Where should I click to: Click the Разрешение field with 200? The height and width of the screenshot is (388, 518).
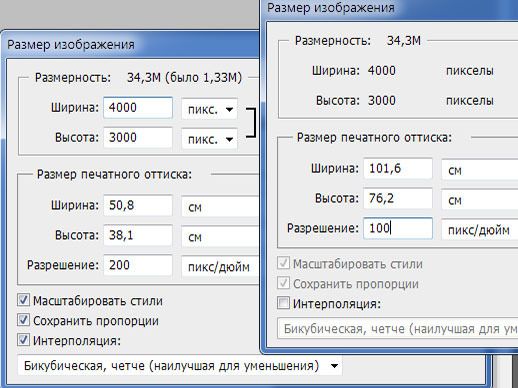pyautogui.click(x=138, y=265)
